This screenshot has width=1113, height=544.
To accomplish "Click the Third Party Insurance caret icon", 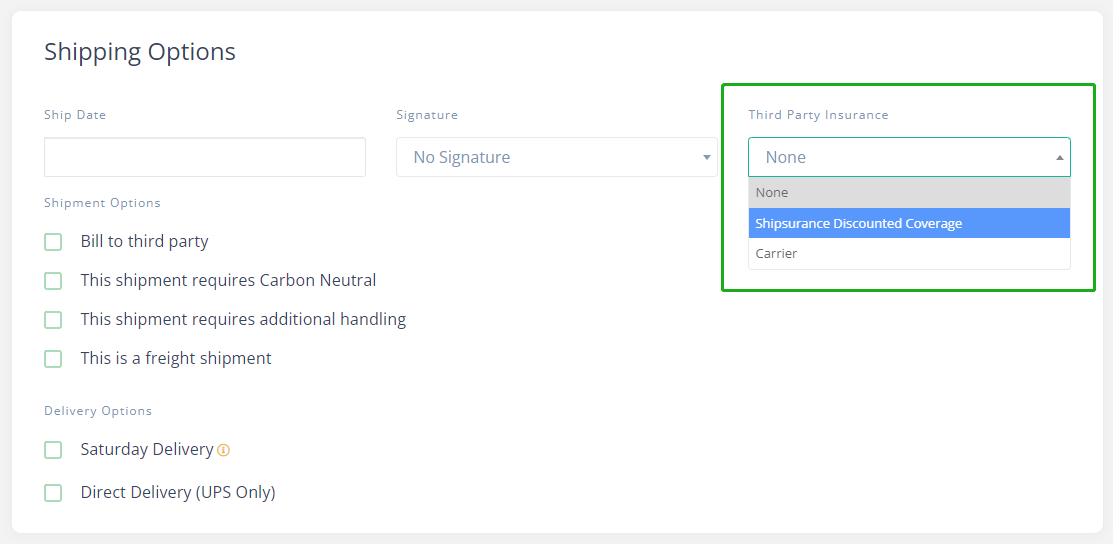I will (1060, 158).
